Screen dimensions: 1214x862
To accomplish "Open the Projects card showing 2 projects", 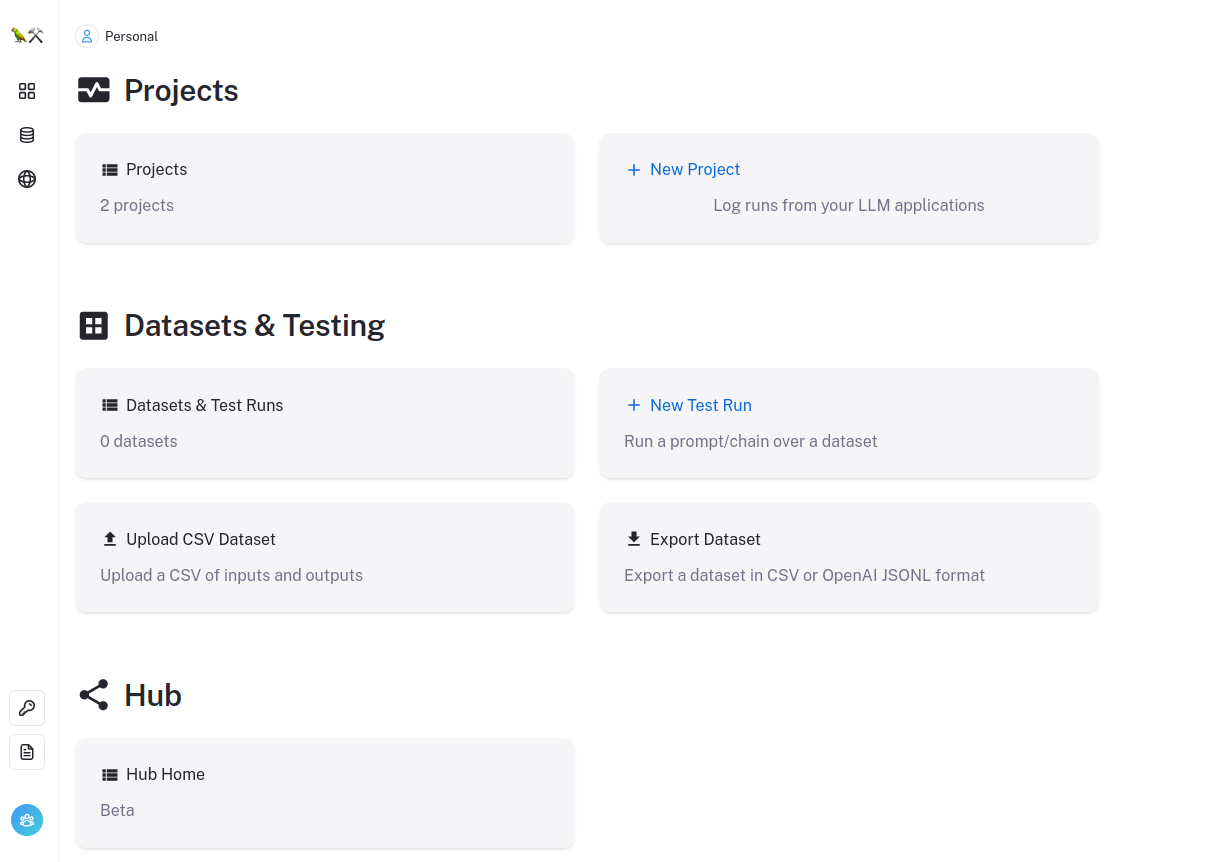I will (x=325, y=188).
